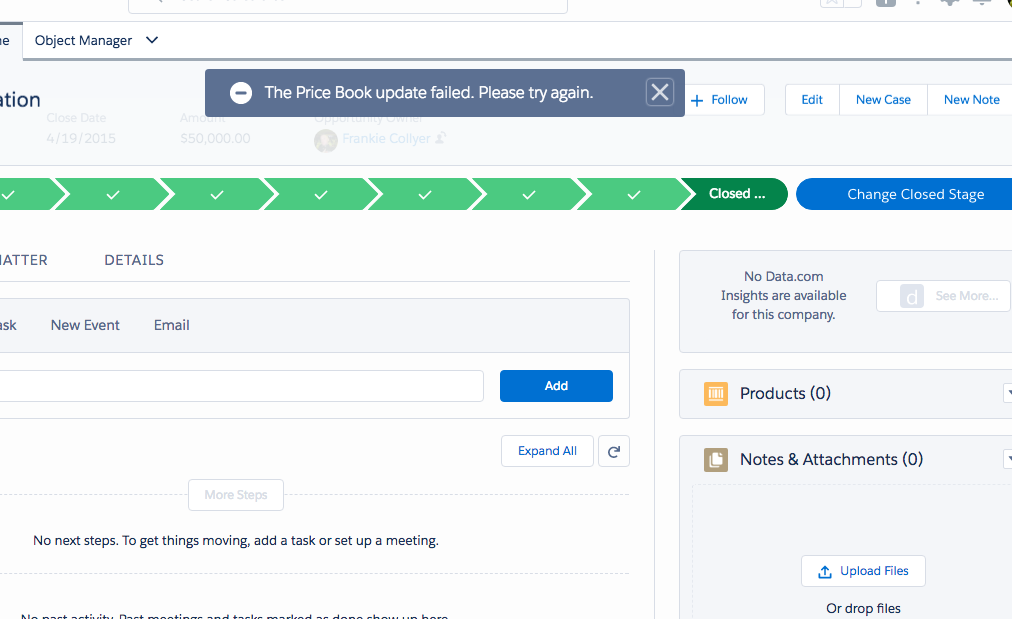Open the Products section dropdown arrow
The width and height of the screenshot is (1012, 619).
pos(1007,393)
